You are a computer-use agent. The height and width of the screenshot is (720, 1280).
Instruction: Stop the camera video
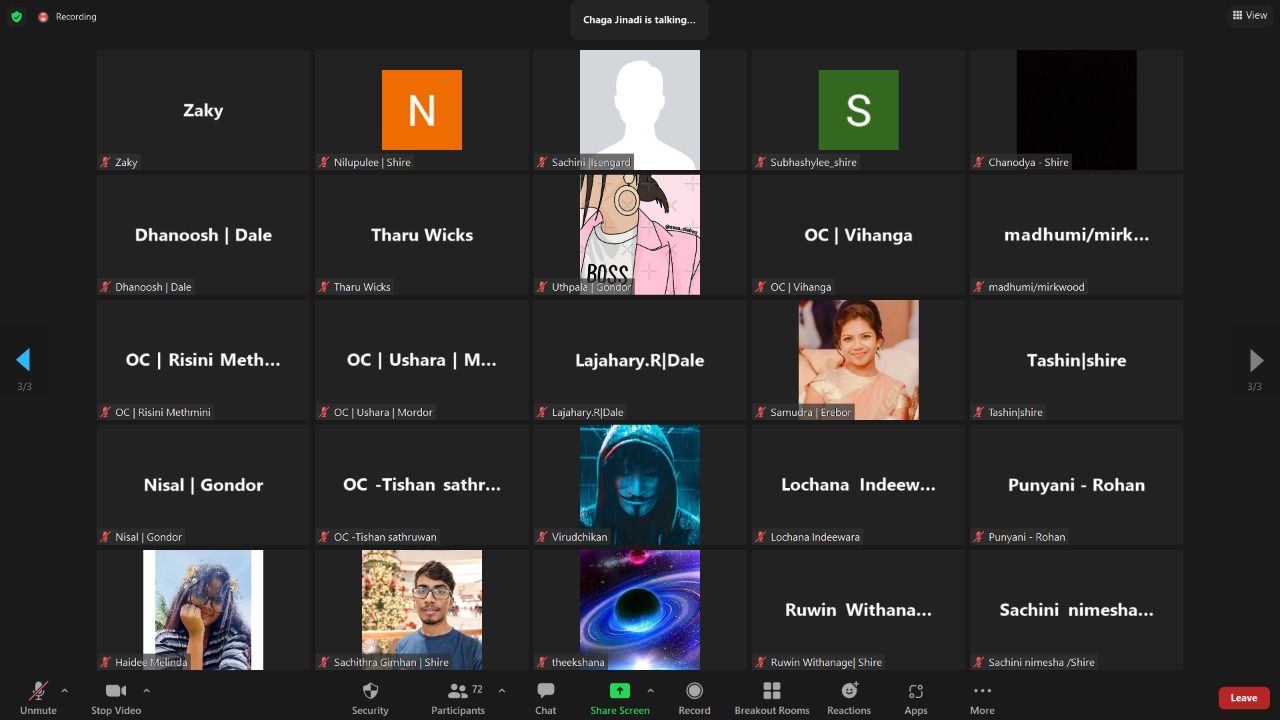[116, 697]
